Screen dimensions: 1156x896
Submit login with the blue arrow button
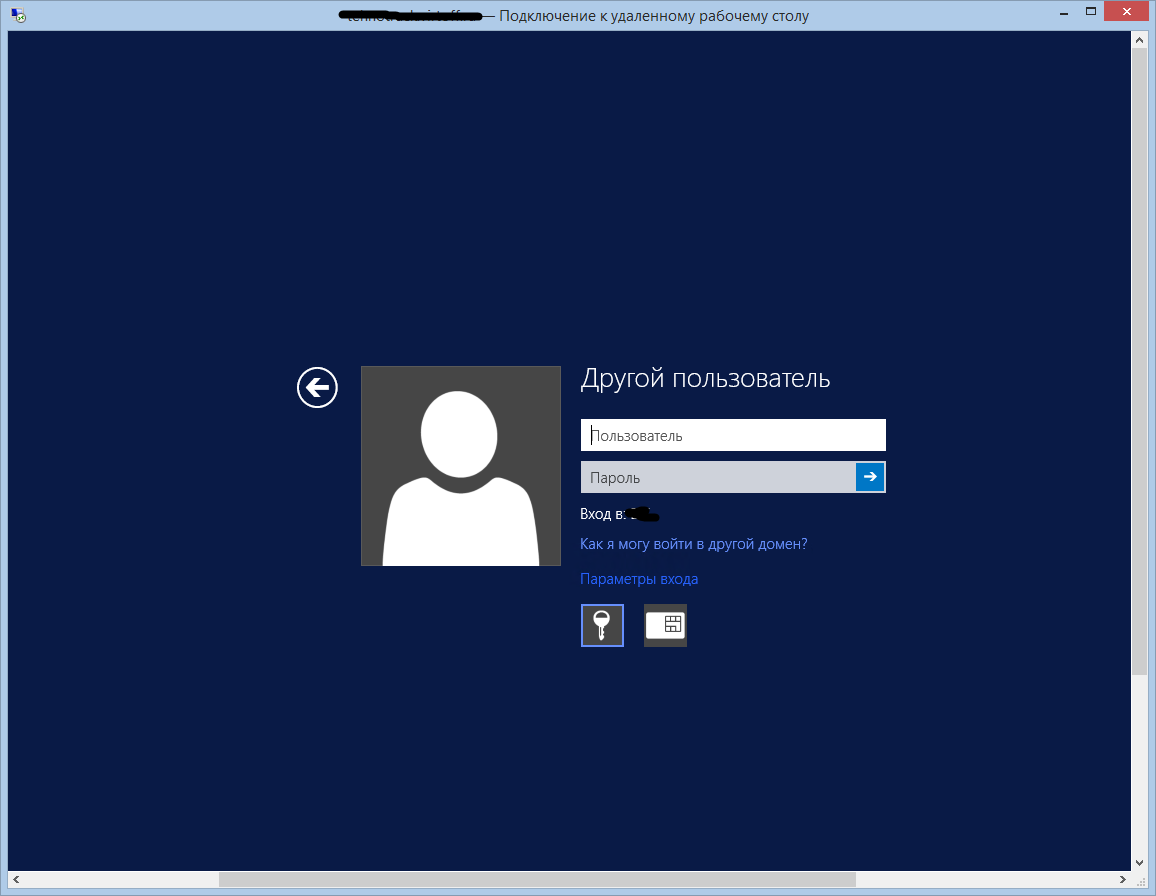(x=870, y=477)
